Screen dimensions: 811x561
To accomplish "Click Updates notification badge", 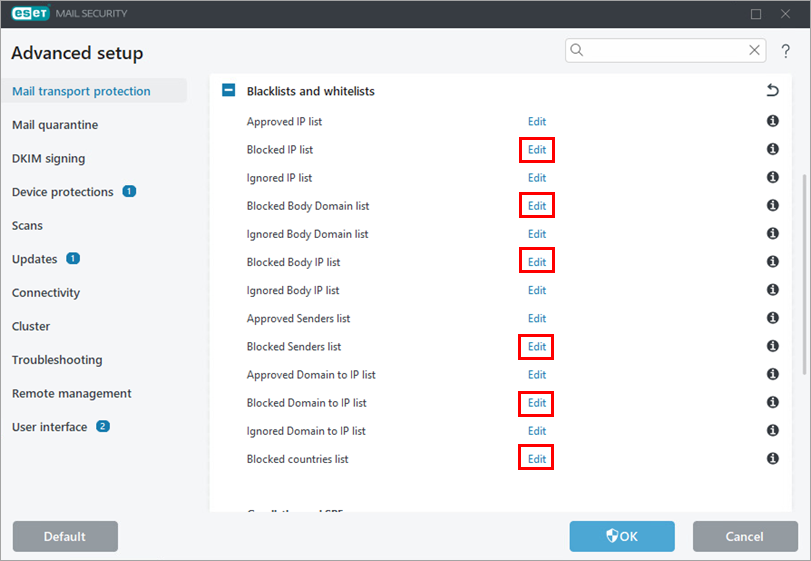I will (x=73, y=258).
